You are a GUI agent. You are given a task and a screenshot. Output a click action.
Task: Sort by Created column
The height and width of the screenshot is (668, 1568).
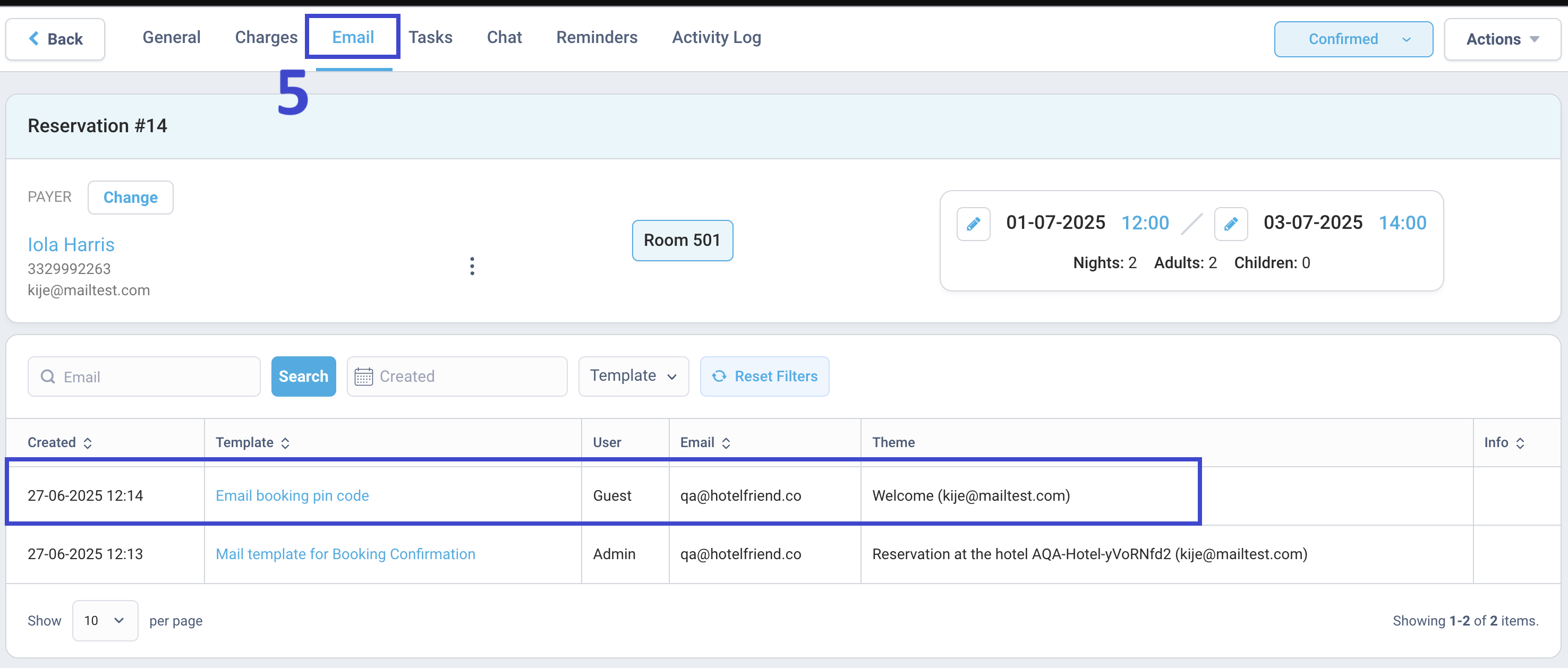pyautogui.click(x=59, y=442)
